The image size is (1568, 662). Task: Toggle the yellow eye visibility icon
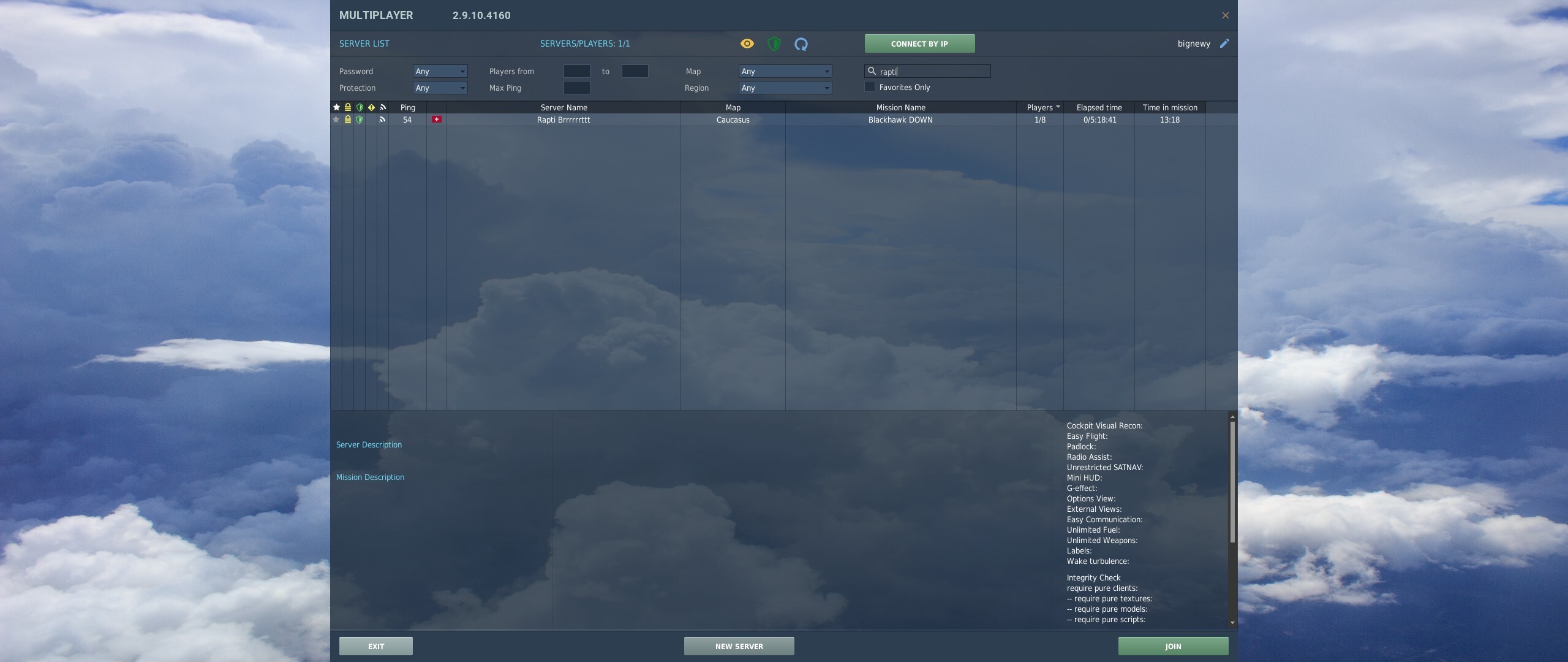(747, 44)
